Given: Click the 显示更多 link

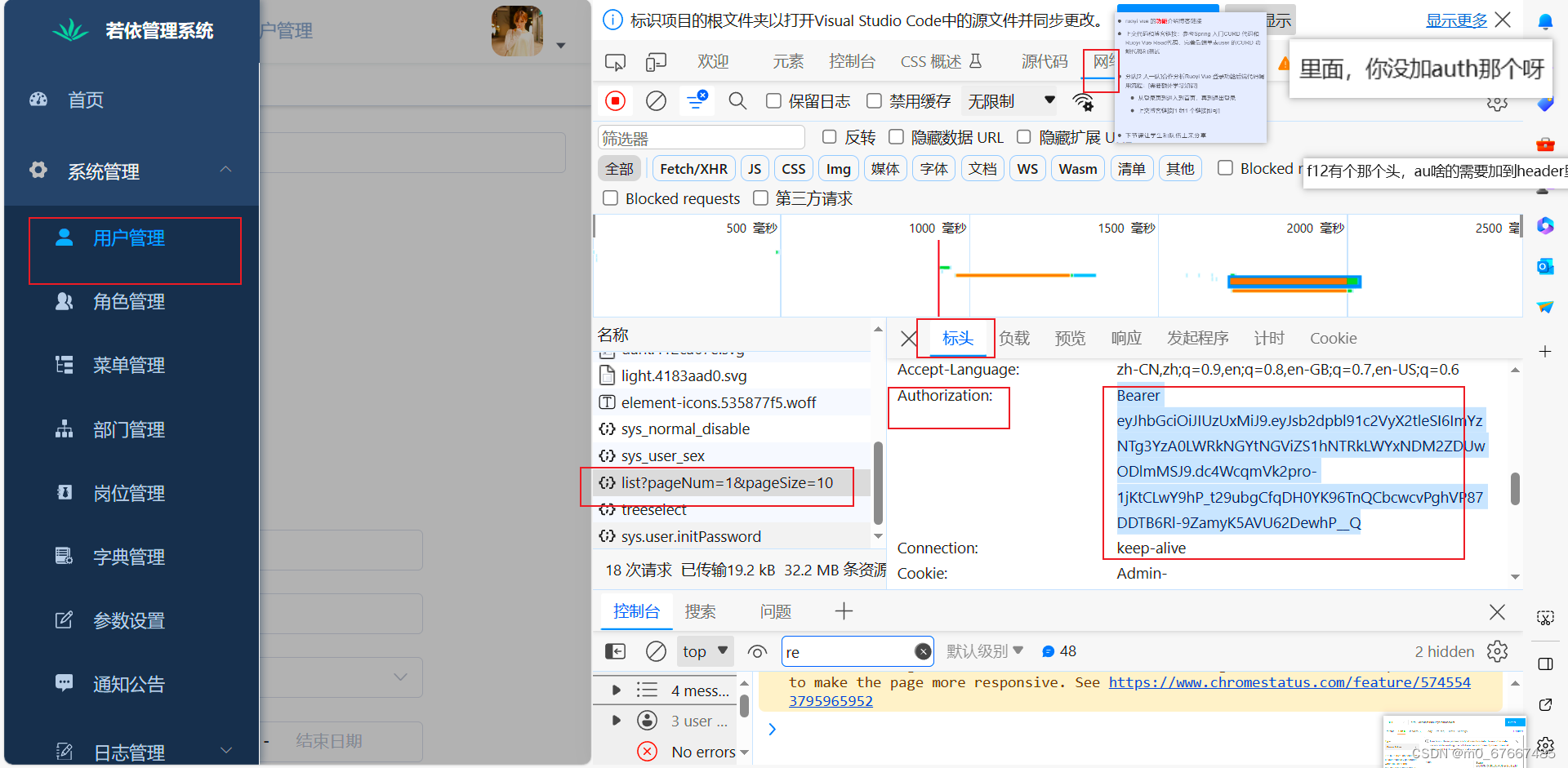Looking at the screenshot, I should [x=1457, y=20].
